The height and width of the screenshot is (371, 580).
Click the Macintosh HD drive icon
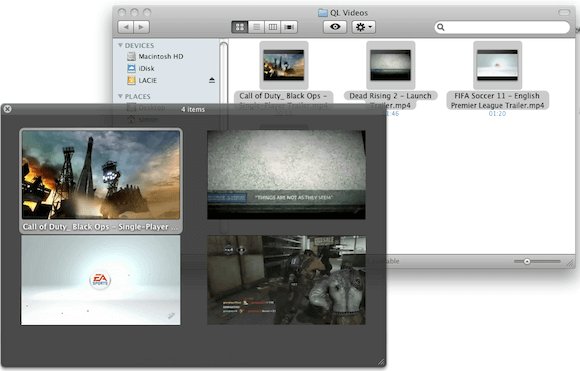click(131, 56)
